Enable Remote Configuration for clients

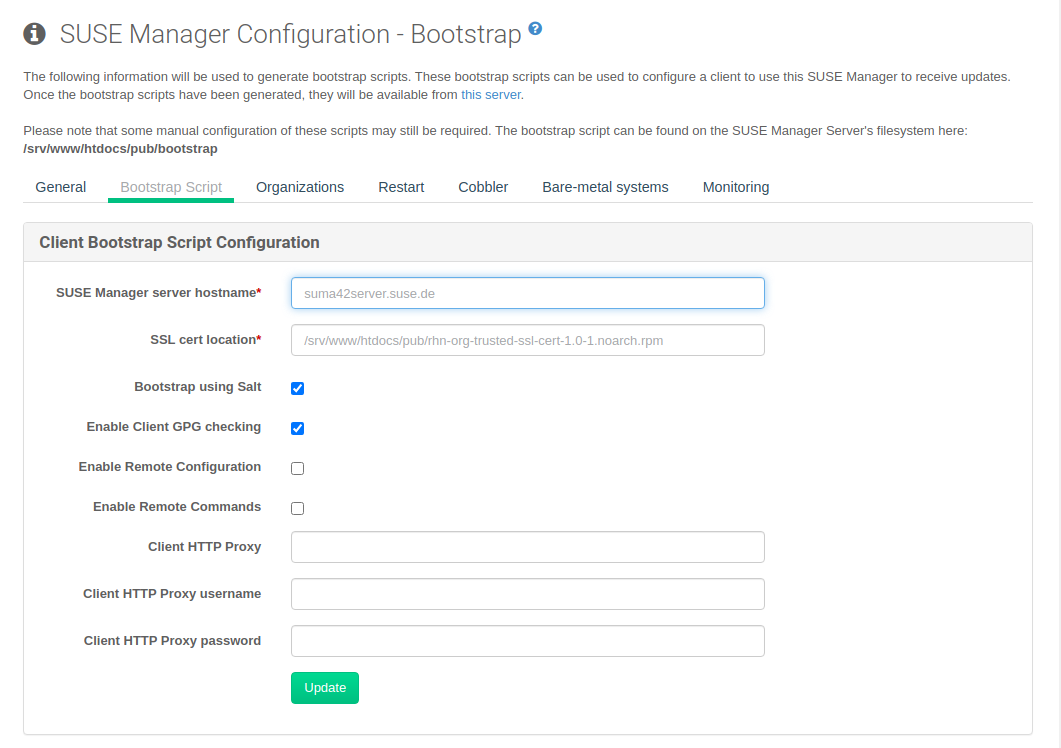point(297,468)
